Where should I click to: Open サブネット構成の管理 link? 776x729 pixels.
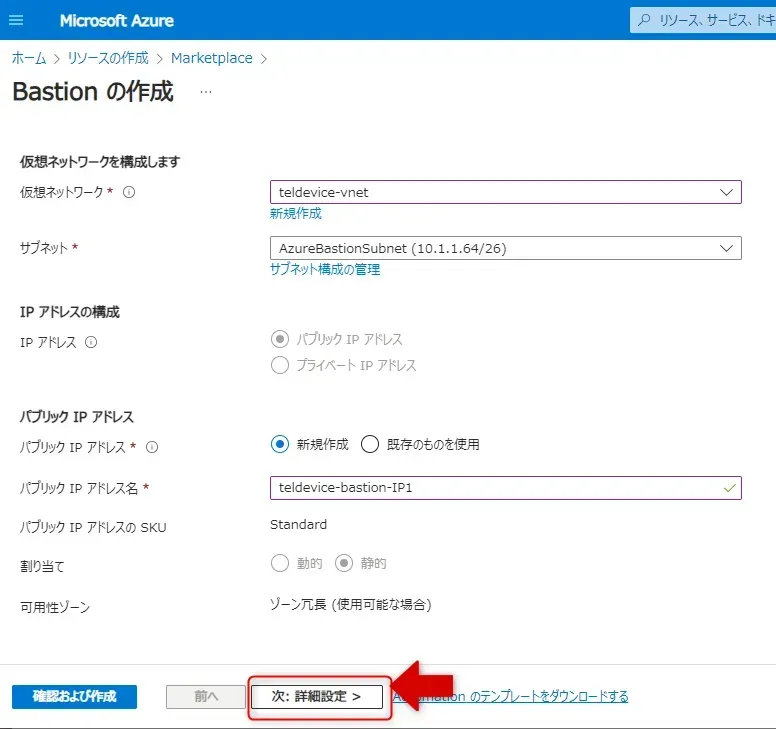coord(325,270)
